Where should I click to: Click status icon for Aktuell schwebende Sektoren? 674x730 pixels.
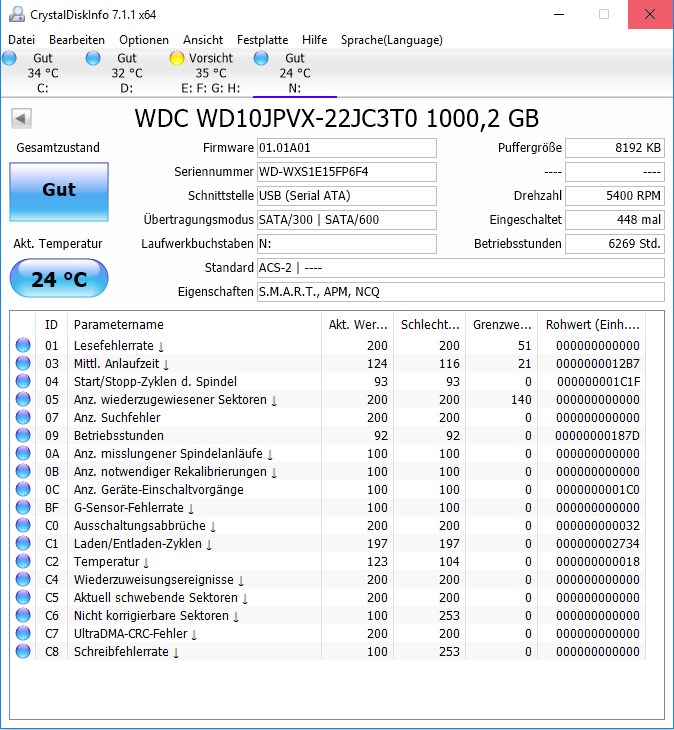tap(23, 597)
